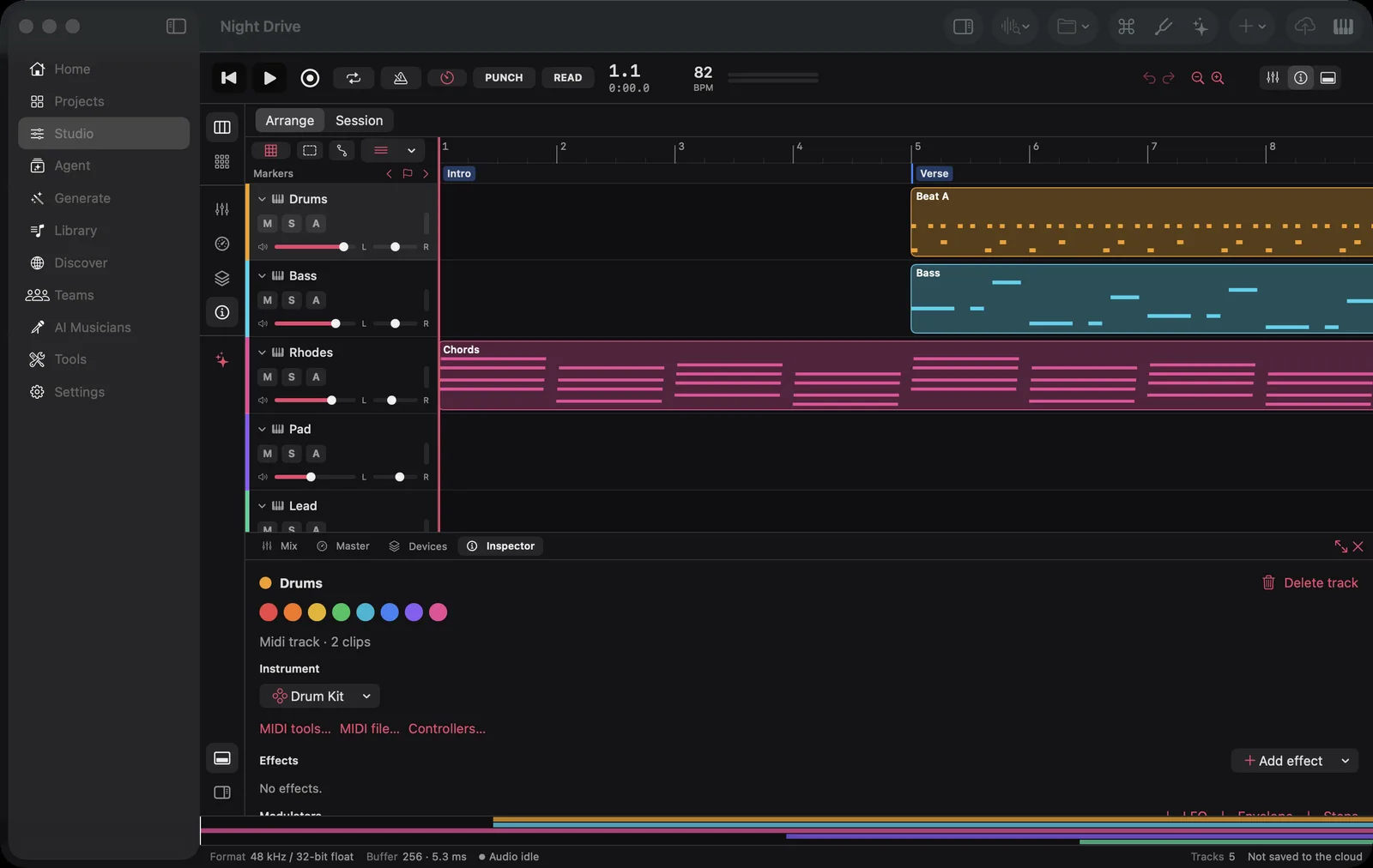This screenshot has height=868, width=1373.
Task: Toggle loop playback icon
Action: 354,78
